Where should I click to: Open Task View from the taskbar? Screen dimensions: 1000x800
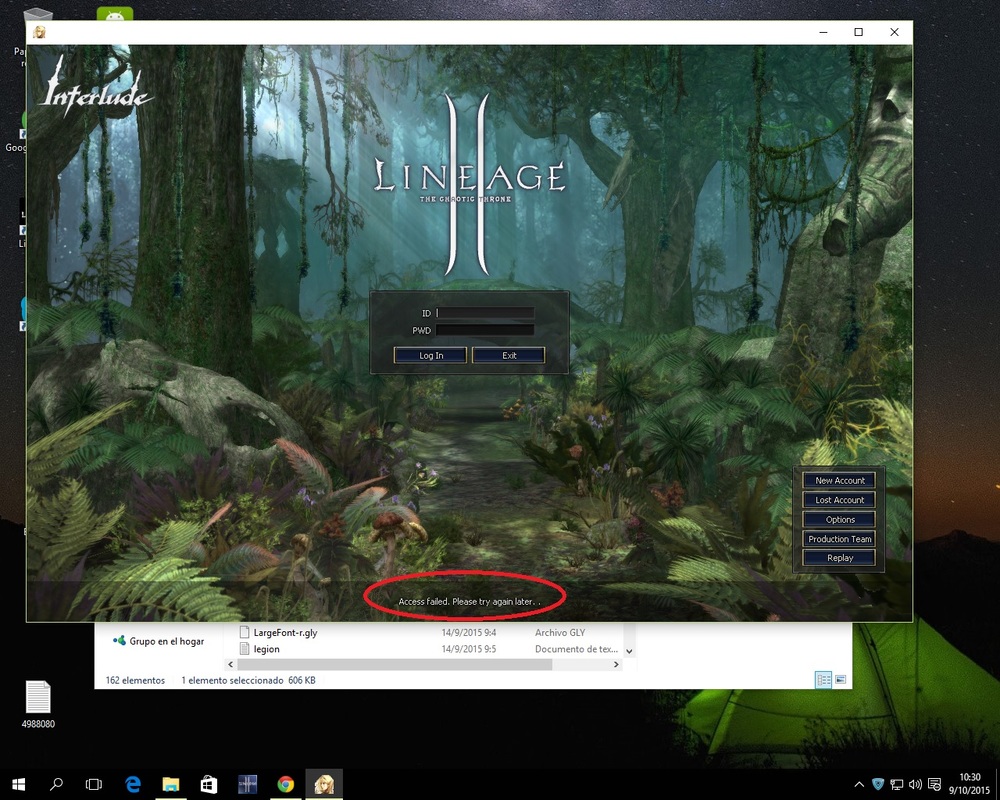(x=94, y=784)
